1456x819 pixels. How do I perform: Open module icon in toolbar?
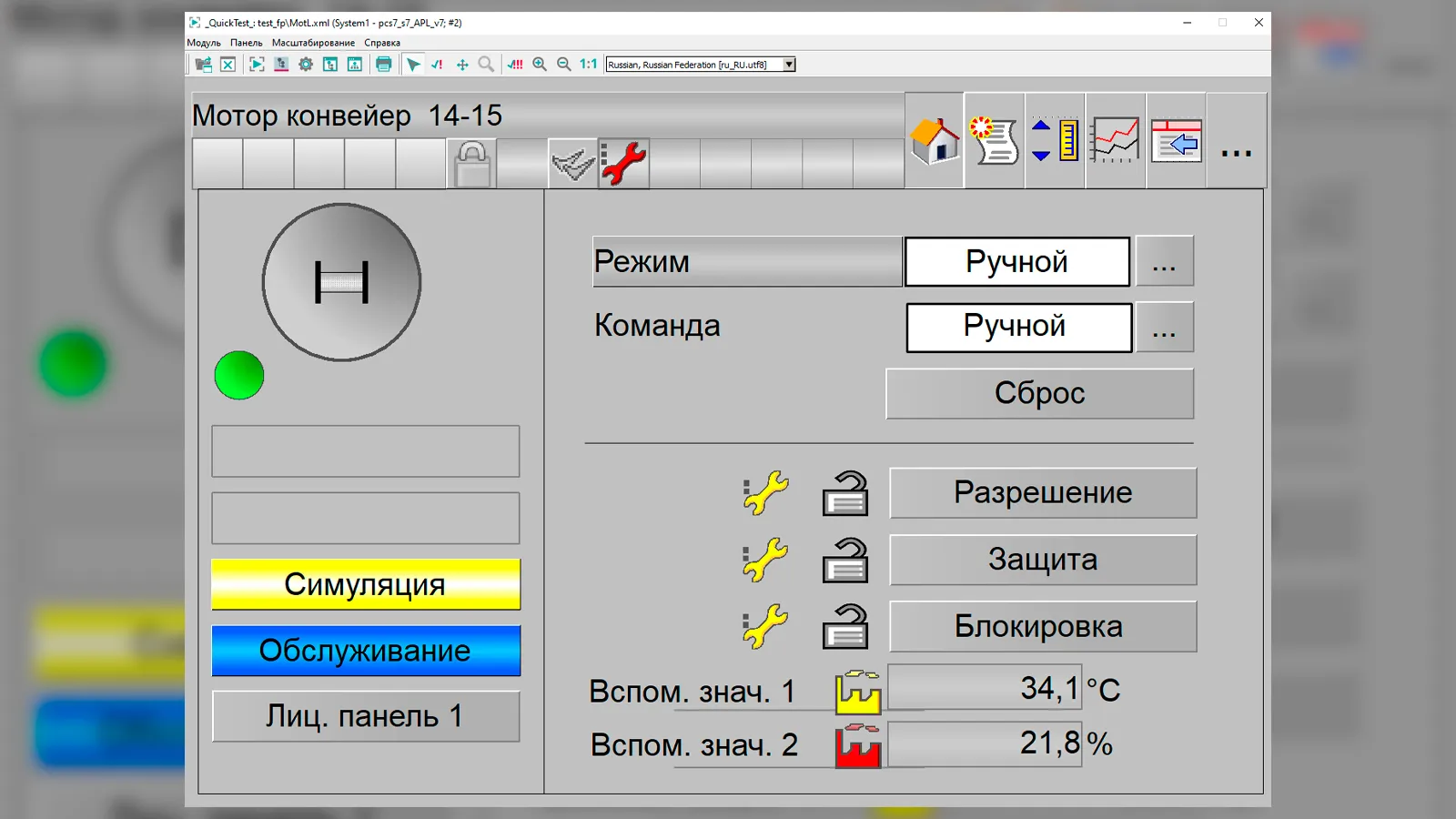coord(203,65)
